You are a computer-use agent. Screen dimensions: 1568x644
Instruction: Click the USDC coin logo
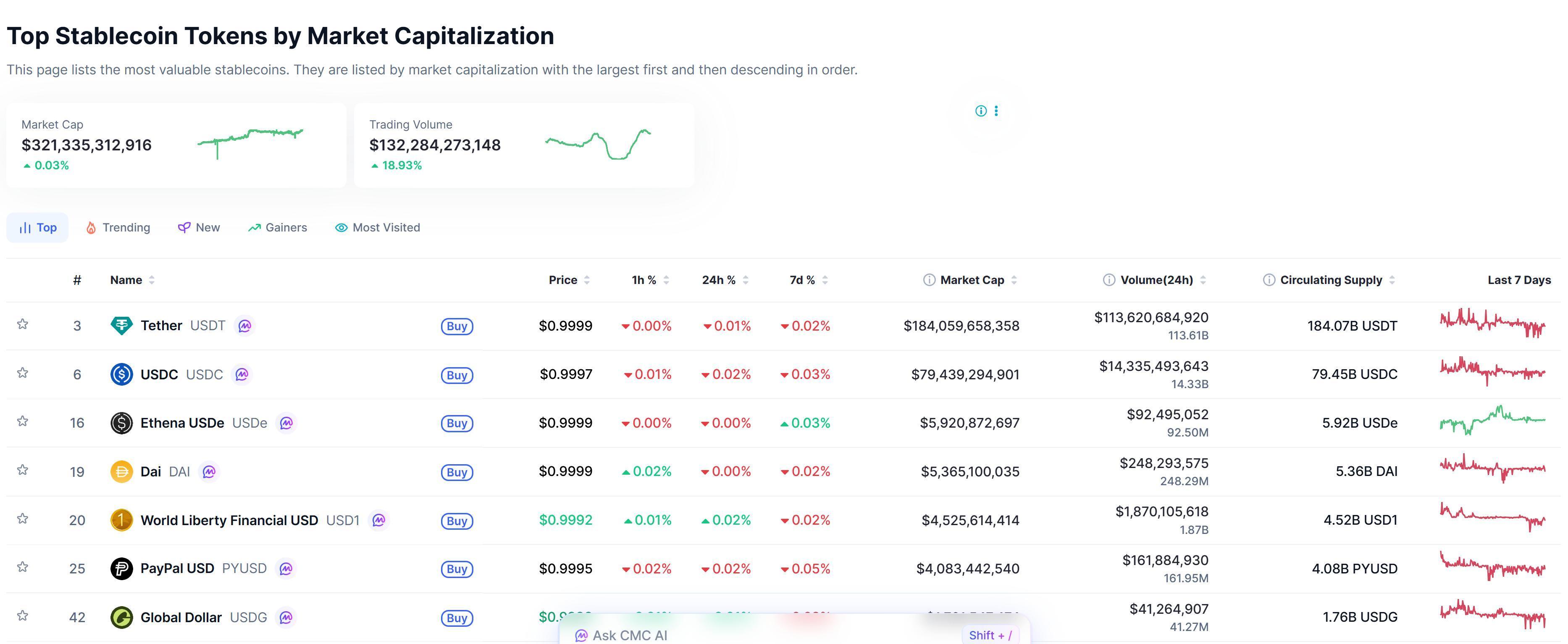122,374
